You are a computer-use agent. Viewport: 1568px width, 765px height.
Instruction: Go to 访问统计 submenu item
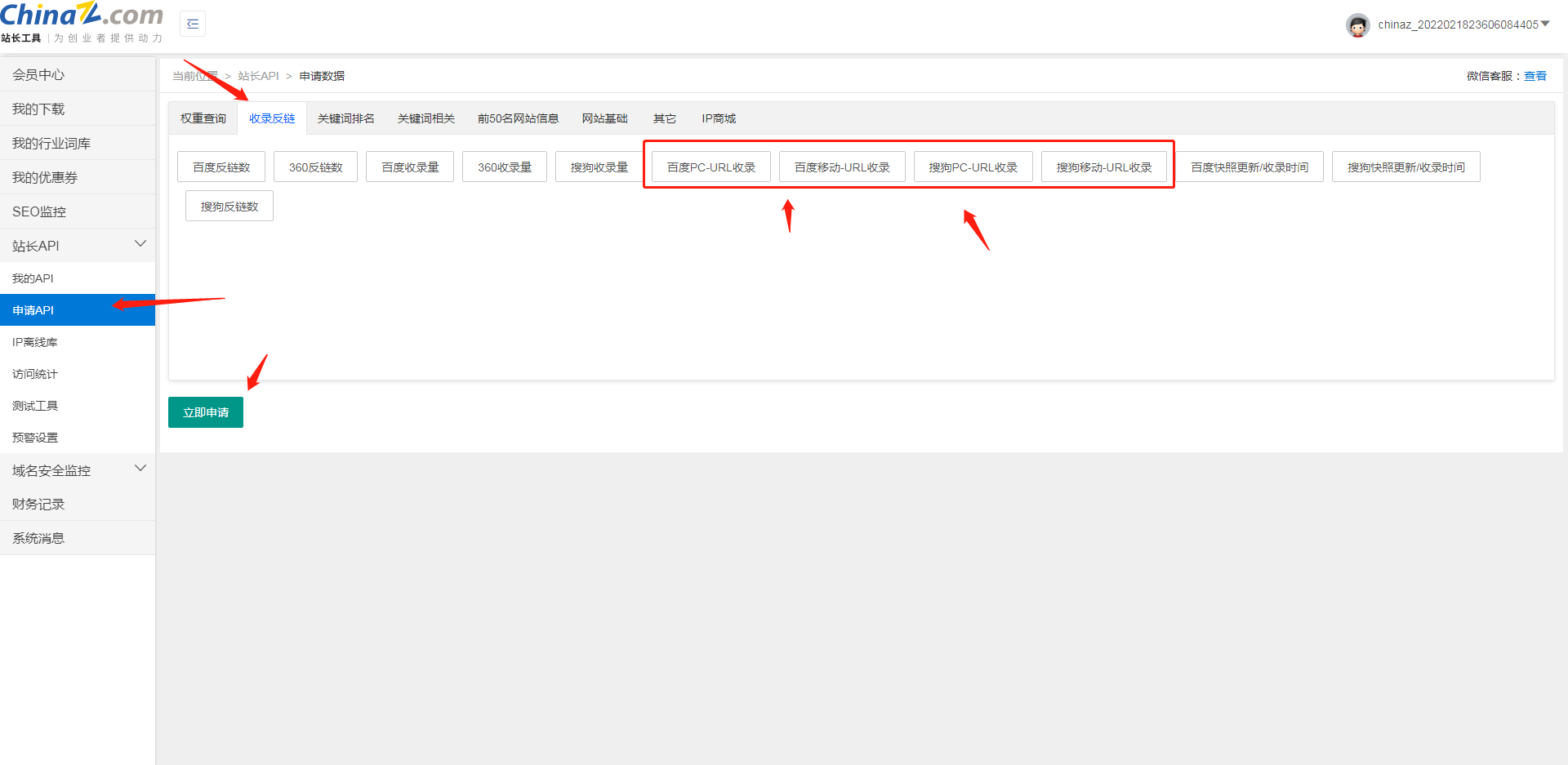[x=78, y=374]
